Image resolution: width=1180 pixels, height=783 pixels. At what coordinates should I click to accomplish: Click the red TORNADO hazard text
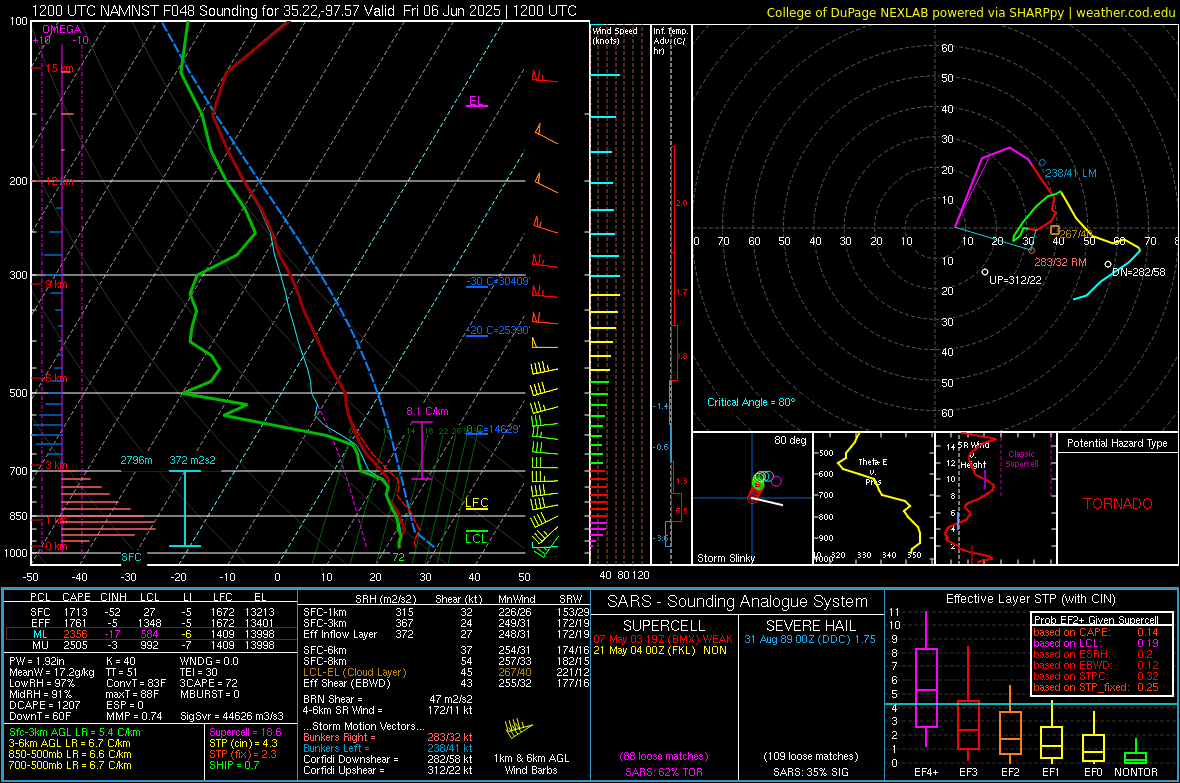[1118, 504]
